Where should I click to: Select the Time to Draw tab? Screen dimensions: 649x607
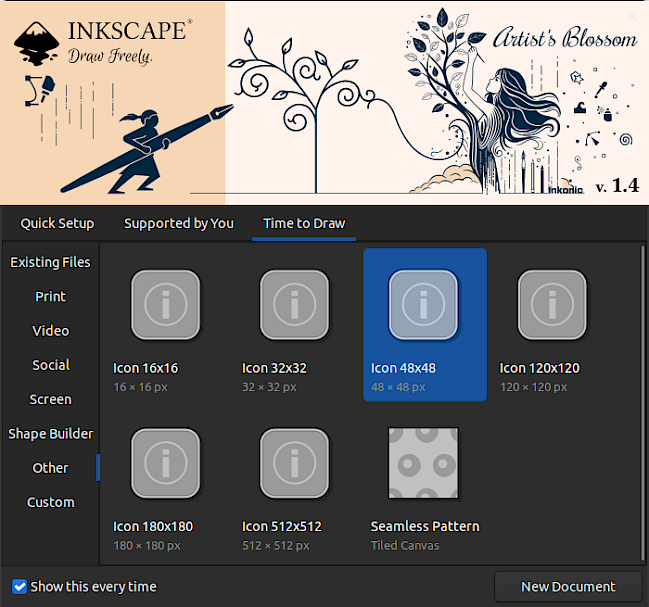pos(304,223)
